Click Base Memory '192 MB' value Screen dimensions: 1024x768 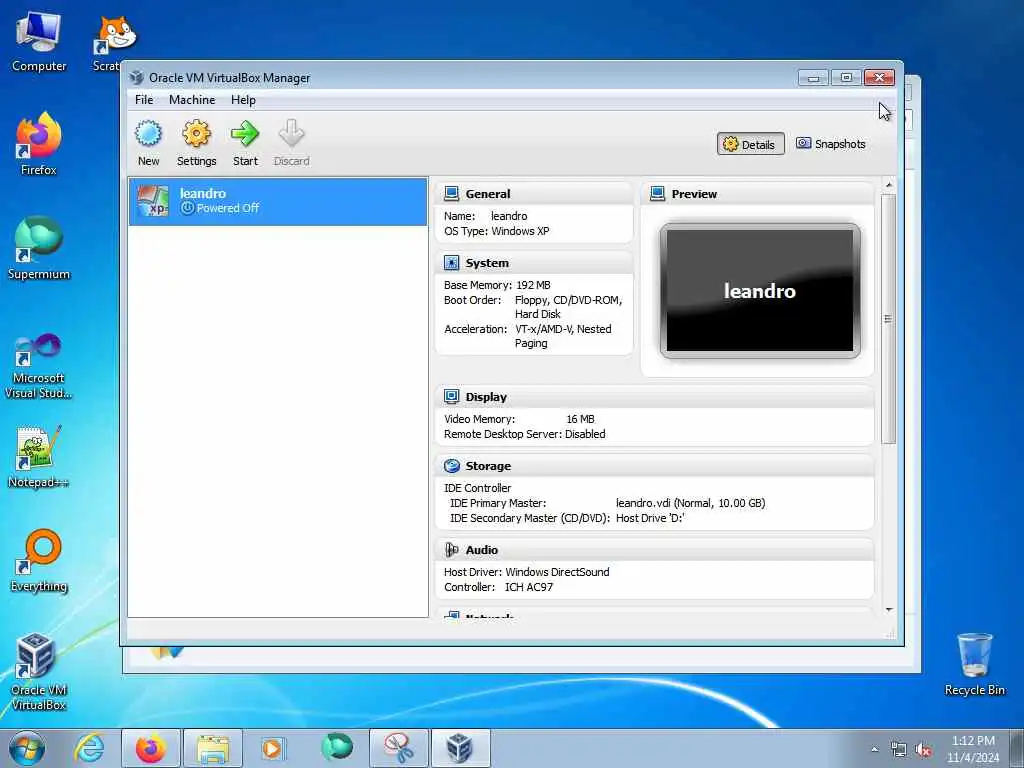tap(534, 285)
